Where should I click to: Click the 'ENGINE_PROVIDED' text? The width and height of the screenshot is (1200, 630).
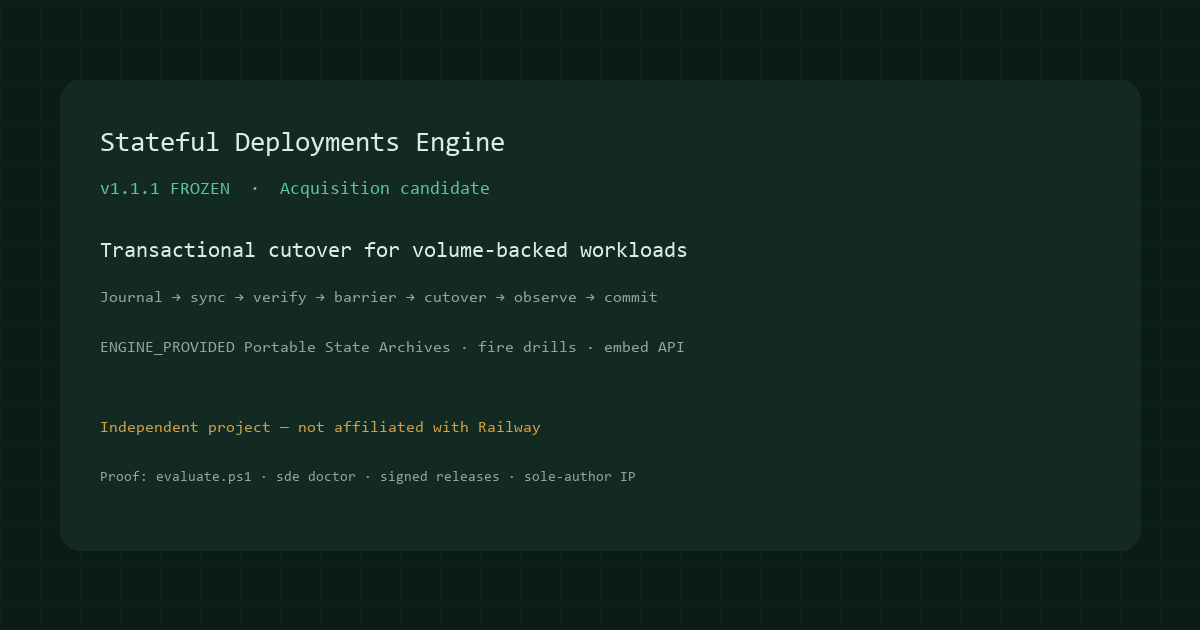point(167,347)
